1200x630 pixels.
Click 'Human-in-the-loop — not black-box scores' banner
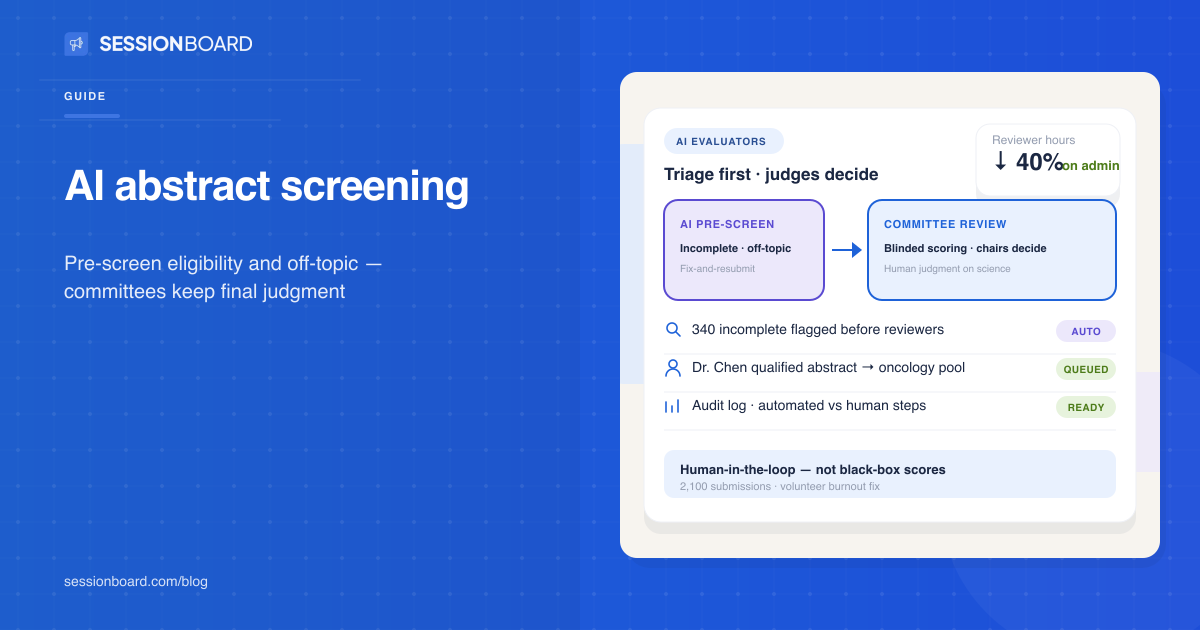click(x=890, y=474)
